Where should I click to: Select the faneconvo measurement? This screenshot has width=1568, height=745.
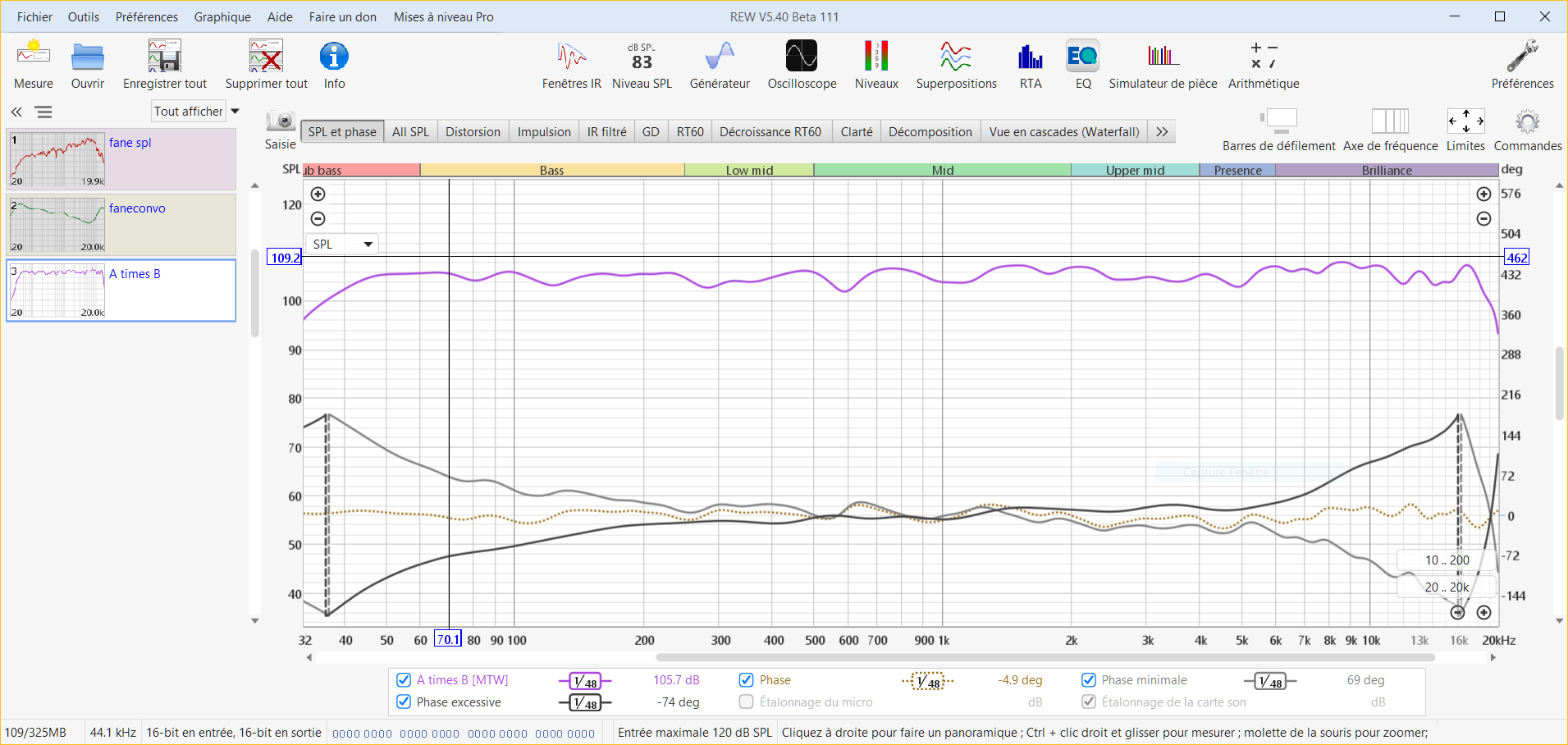point(121,225)
